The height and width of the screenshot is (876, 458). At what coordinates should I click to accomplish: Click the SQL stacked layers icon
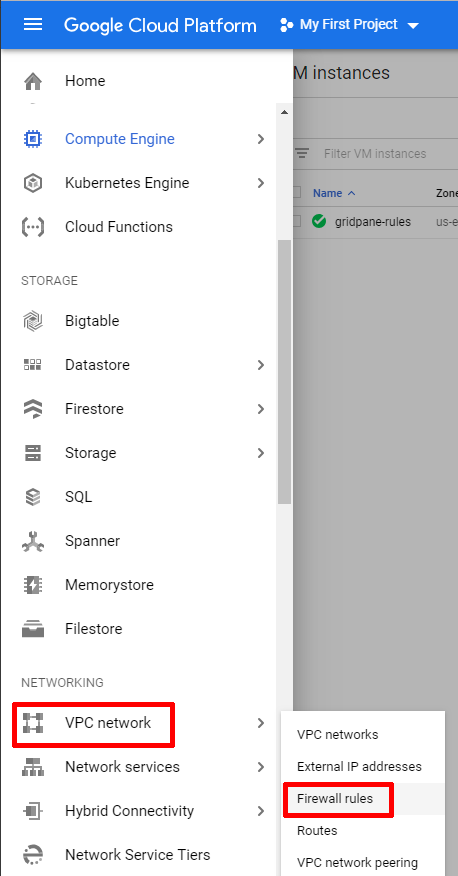[x=33, y=497]
